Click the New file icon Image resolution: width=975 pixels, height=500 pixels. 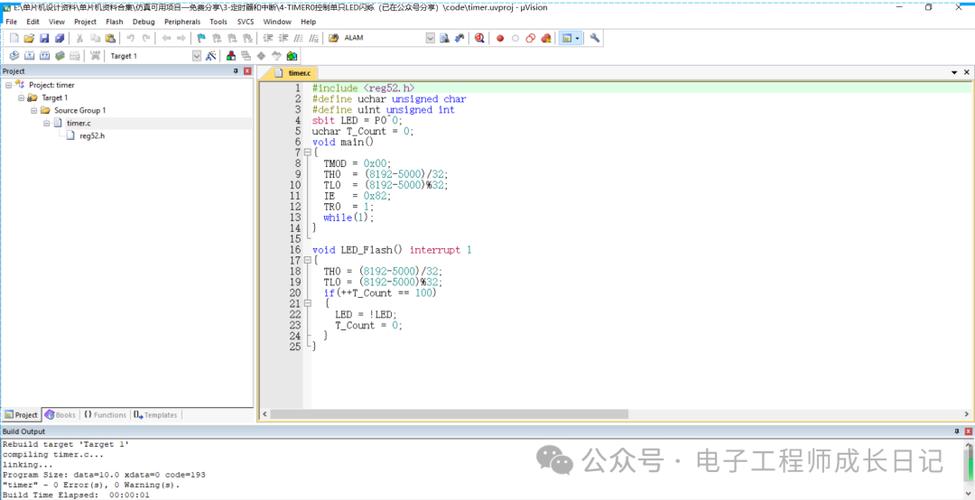pyautogui.click(x=14, y=38)
